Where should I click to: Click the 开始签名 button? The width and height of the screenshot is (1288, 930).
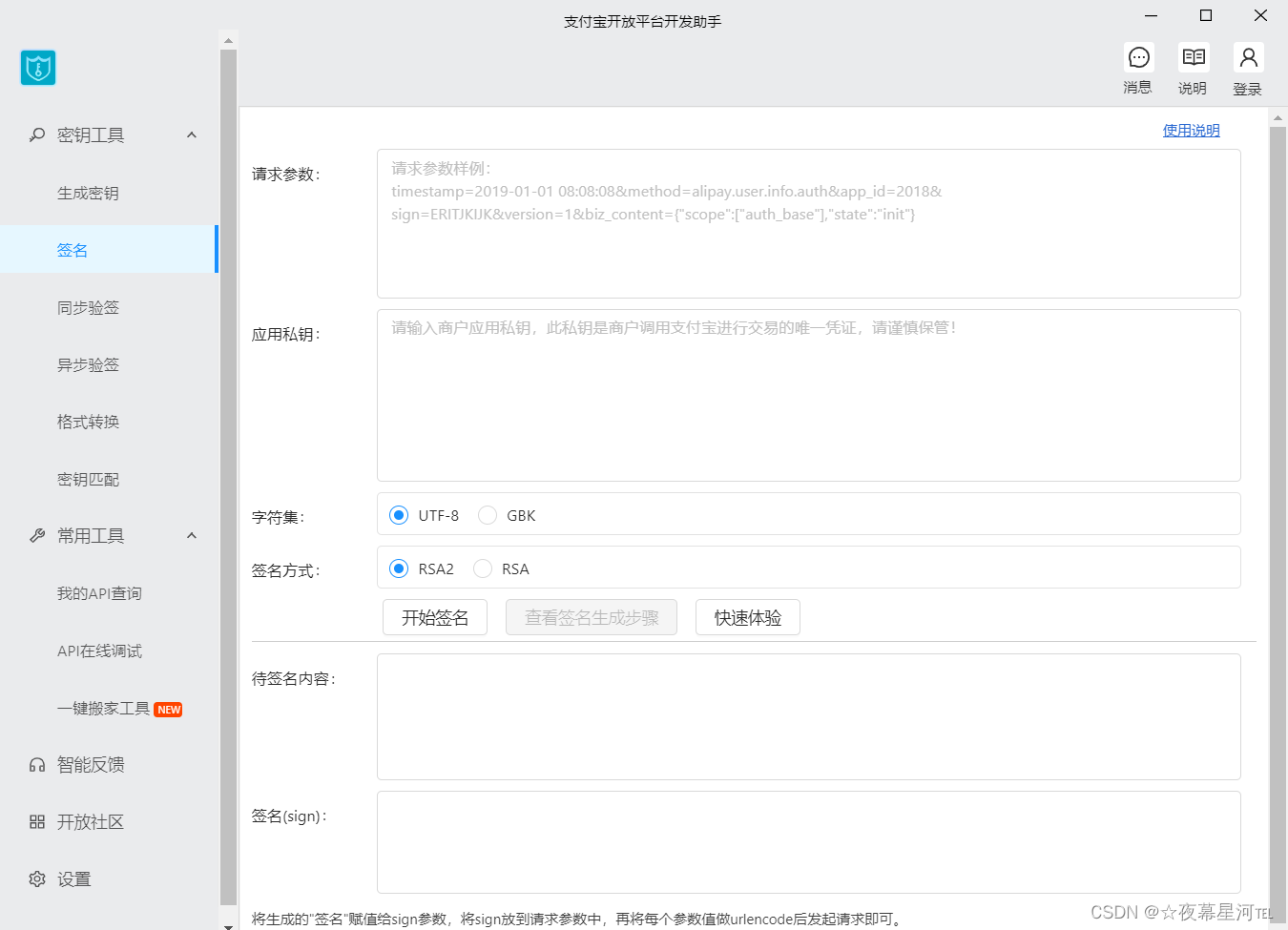[x=435, y=617]
